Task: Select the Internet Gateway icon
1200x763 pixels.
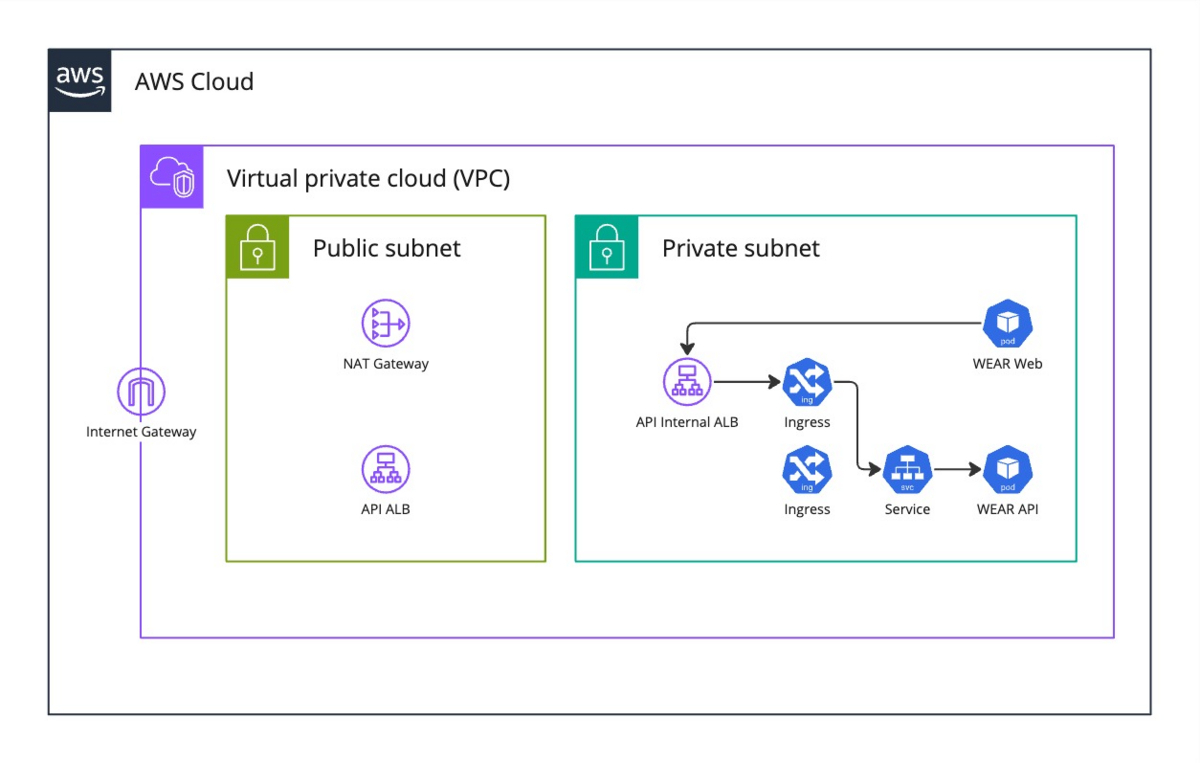Action: (x=141, y=393)
